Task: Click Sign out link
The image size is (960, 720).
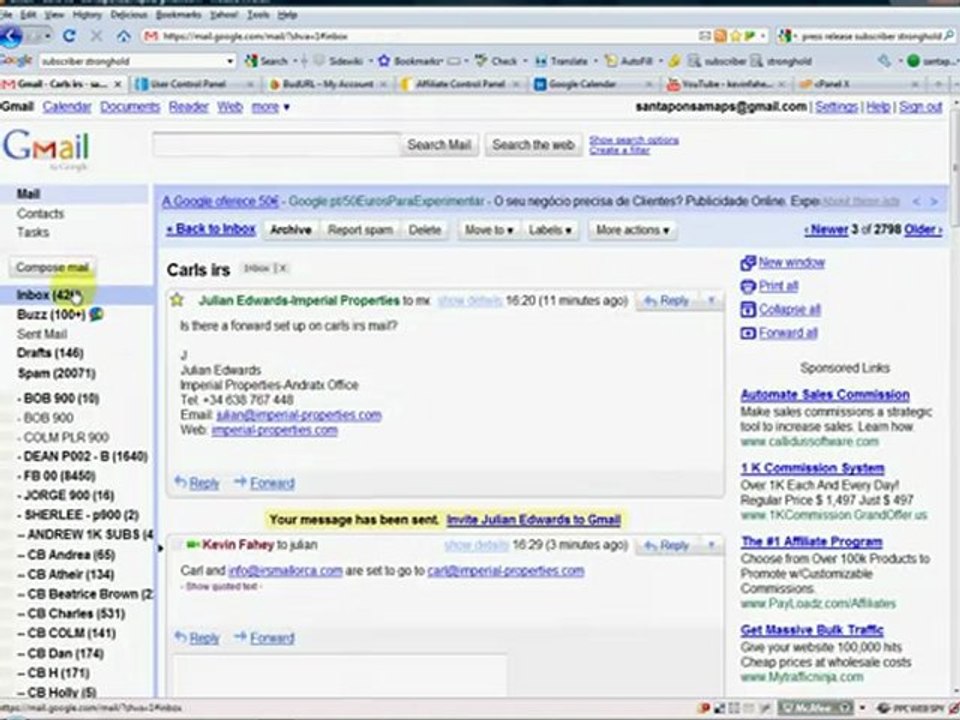Action: coord(920,107)
